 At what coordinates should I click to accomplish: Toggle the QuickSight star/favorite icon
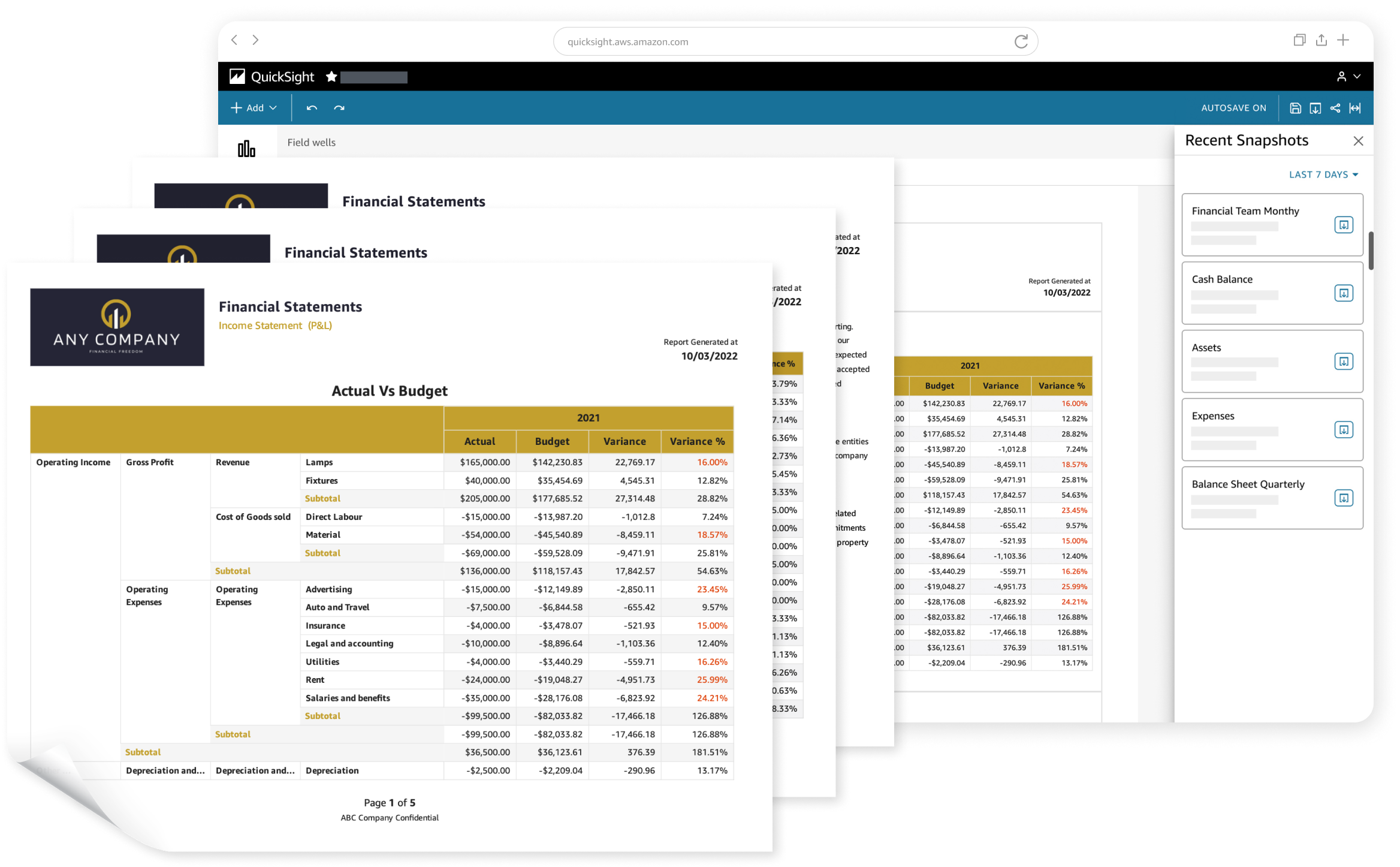pyautogui.click(x=331, y=78)
